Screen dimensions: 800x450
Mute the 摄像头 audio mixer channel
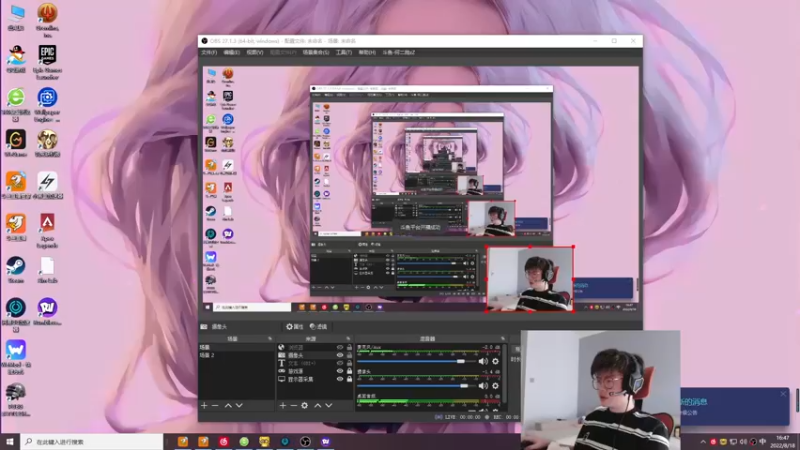coord(483,386)
